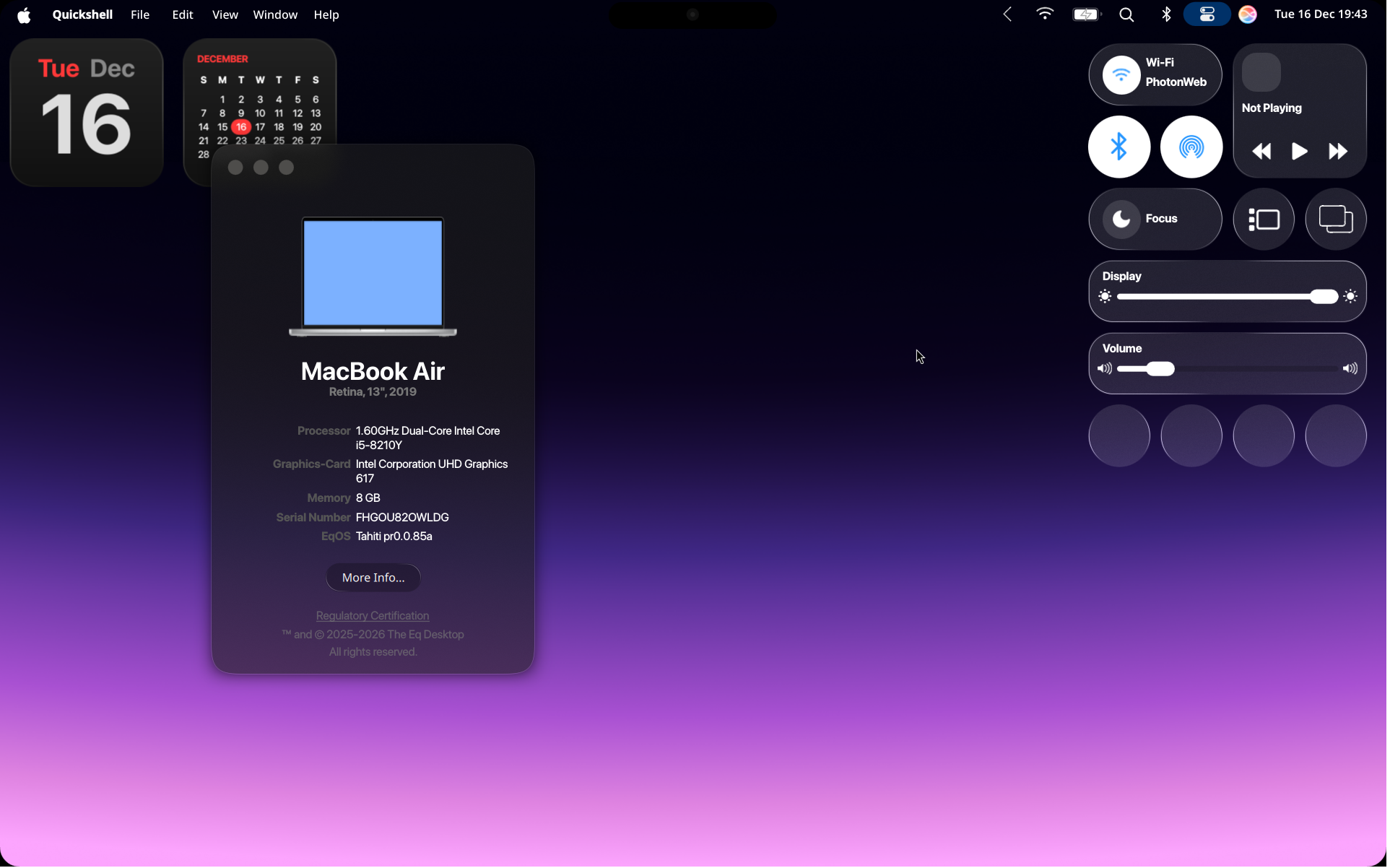Click the battery indicator in the menu bar
This screenshot has width=1390, height=868.
(1086, 14)
